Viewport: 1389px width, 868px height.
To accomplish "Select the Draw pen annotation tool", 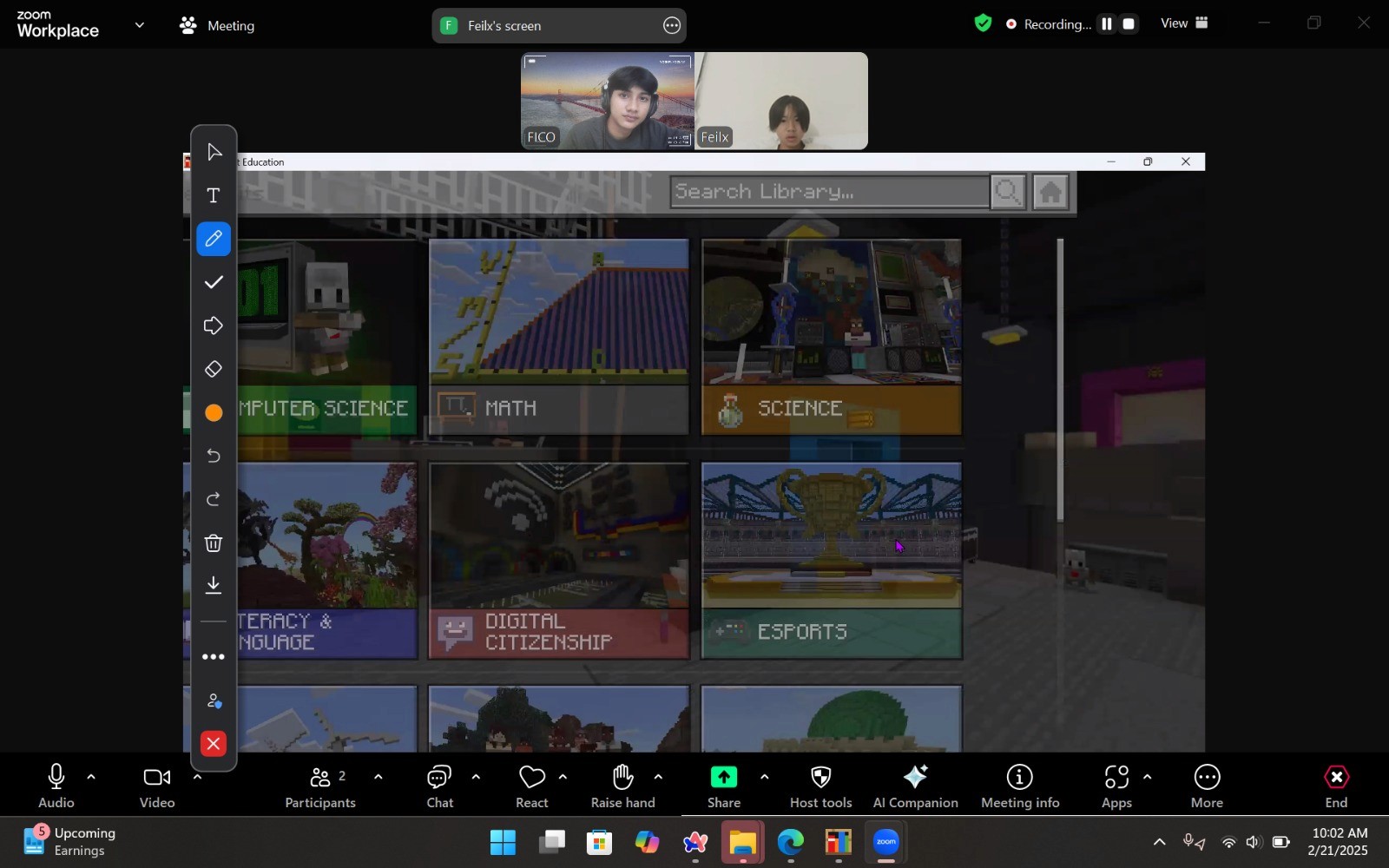I will click(x=214, y=239).
